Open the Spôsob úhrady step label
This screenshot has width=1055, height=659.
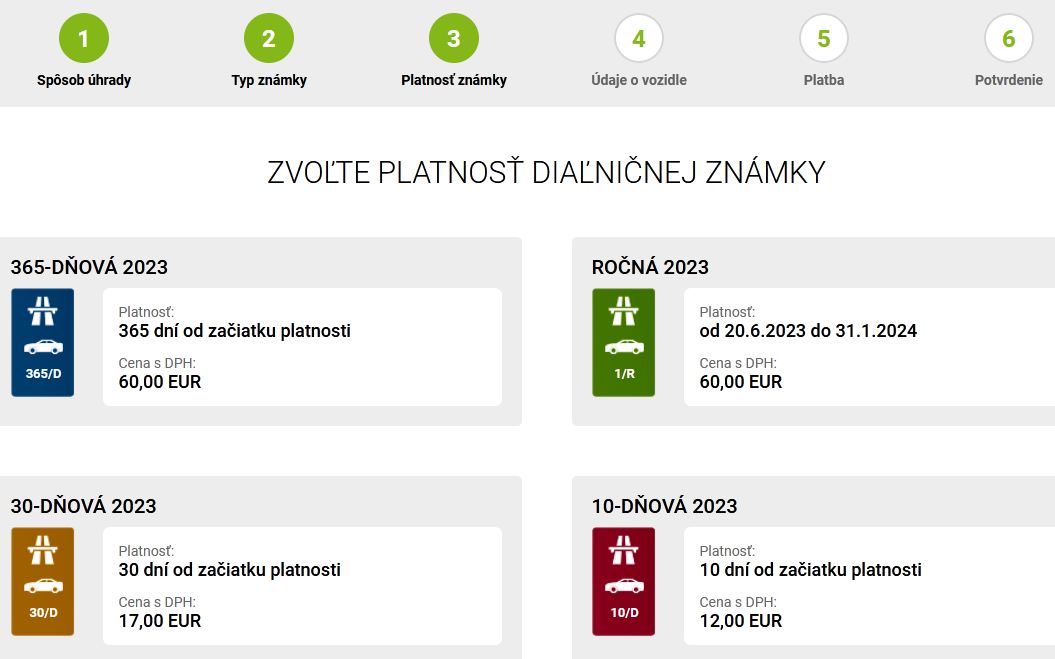84,80
